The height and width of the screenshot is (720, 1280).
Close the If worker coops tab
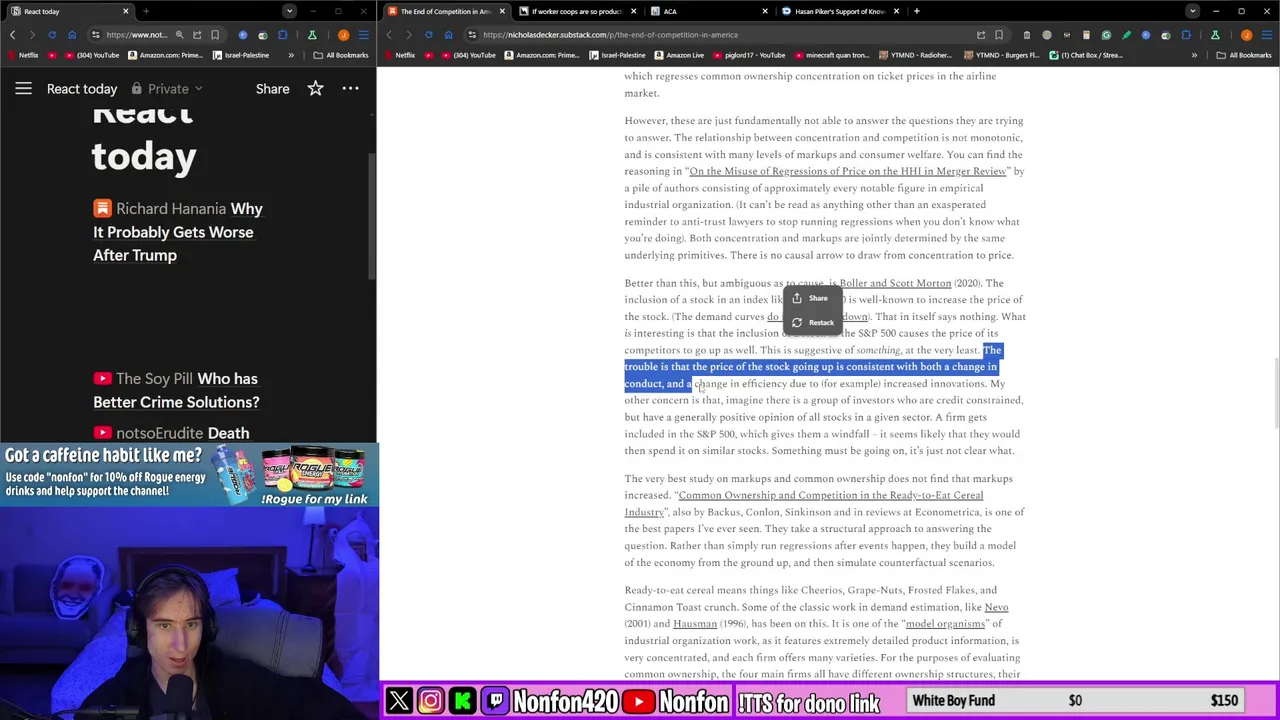click(633, 11)
